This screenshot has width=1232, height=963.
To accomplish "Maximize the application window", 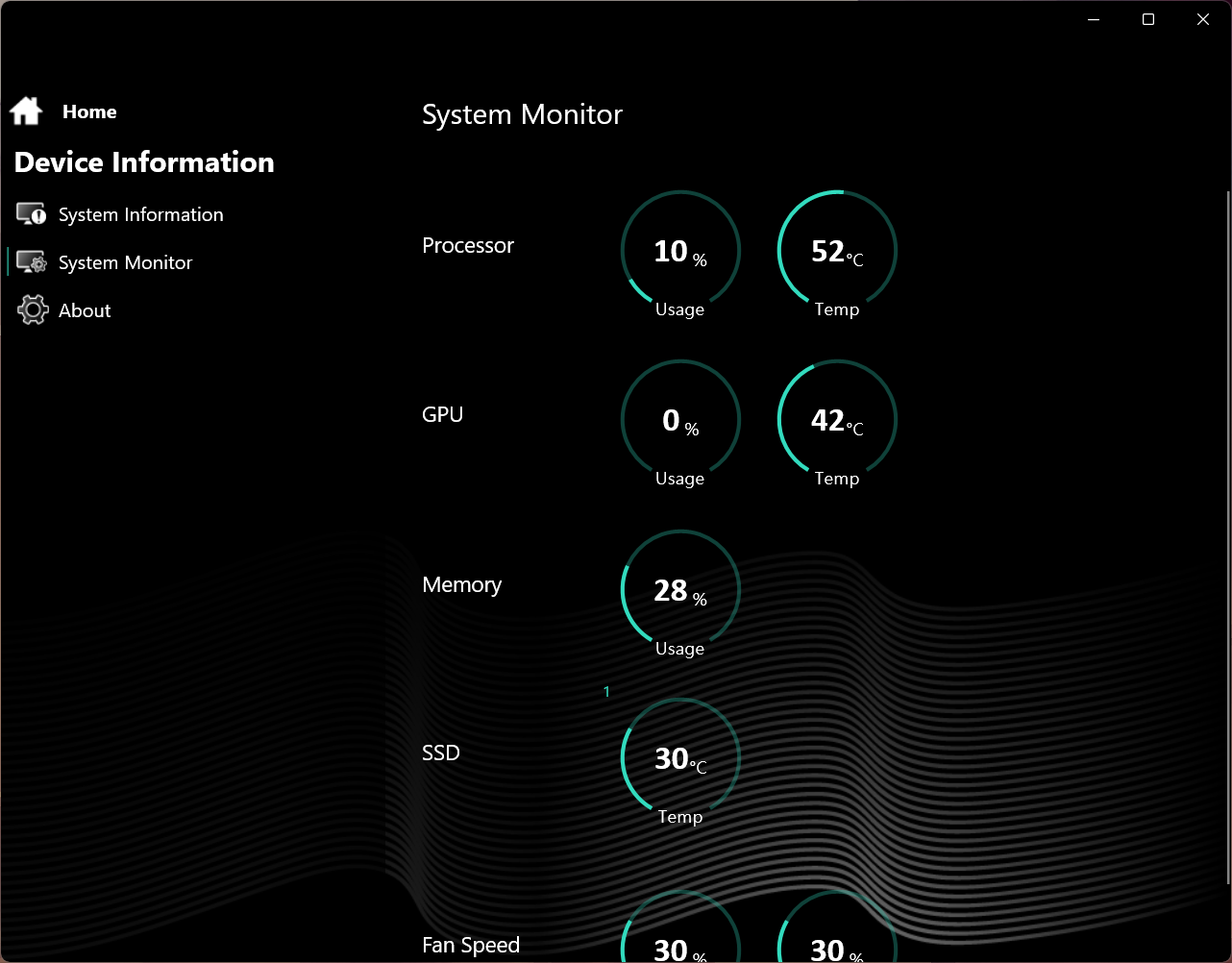I will coord(1148,19).
